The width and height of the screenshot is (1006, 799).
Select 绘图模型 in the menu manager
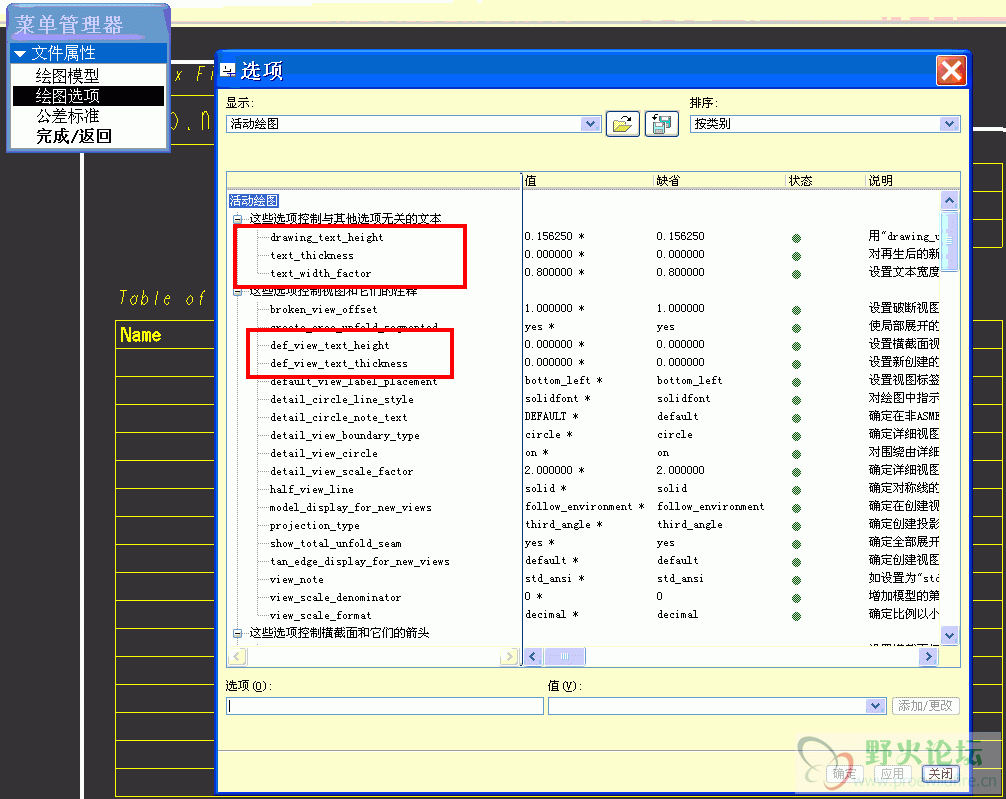[x=67, y=76]
